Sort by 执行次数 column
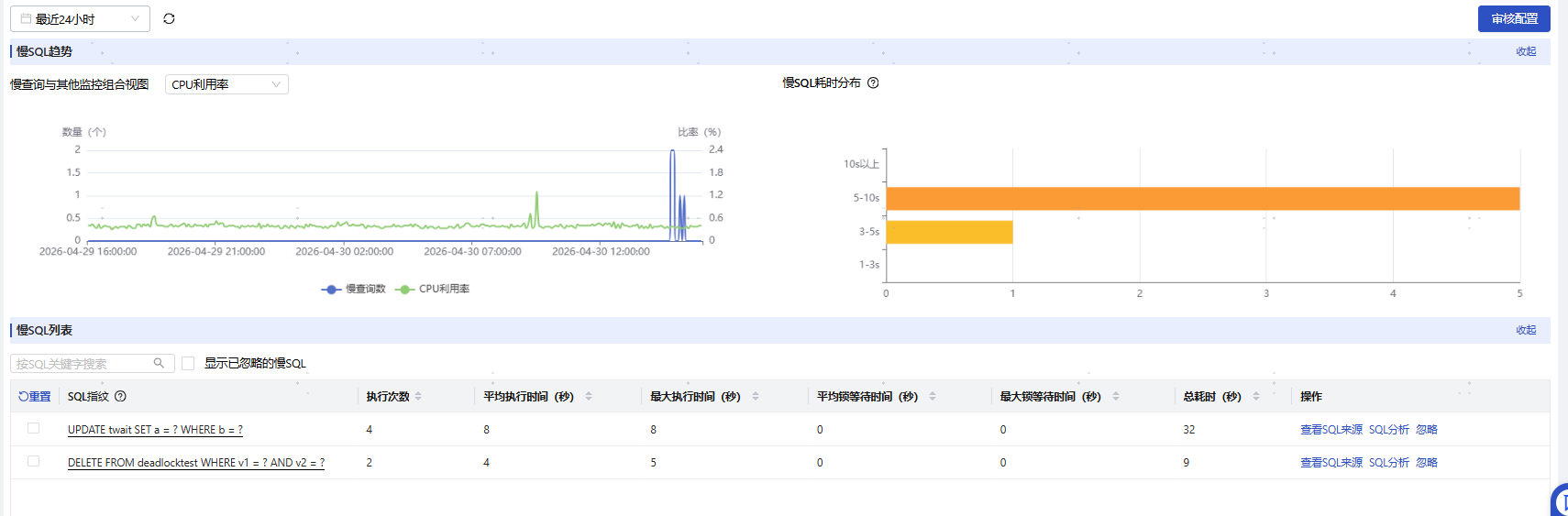Viewport: 1568px width, 516px height. tap(418, 397)
